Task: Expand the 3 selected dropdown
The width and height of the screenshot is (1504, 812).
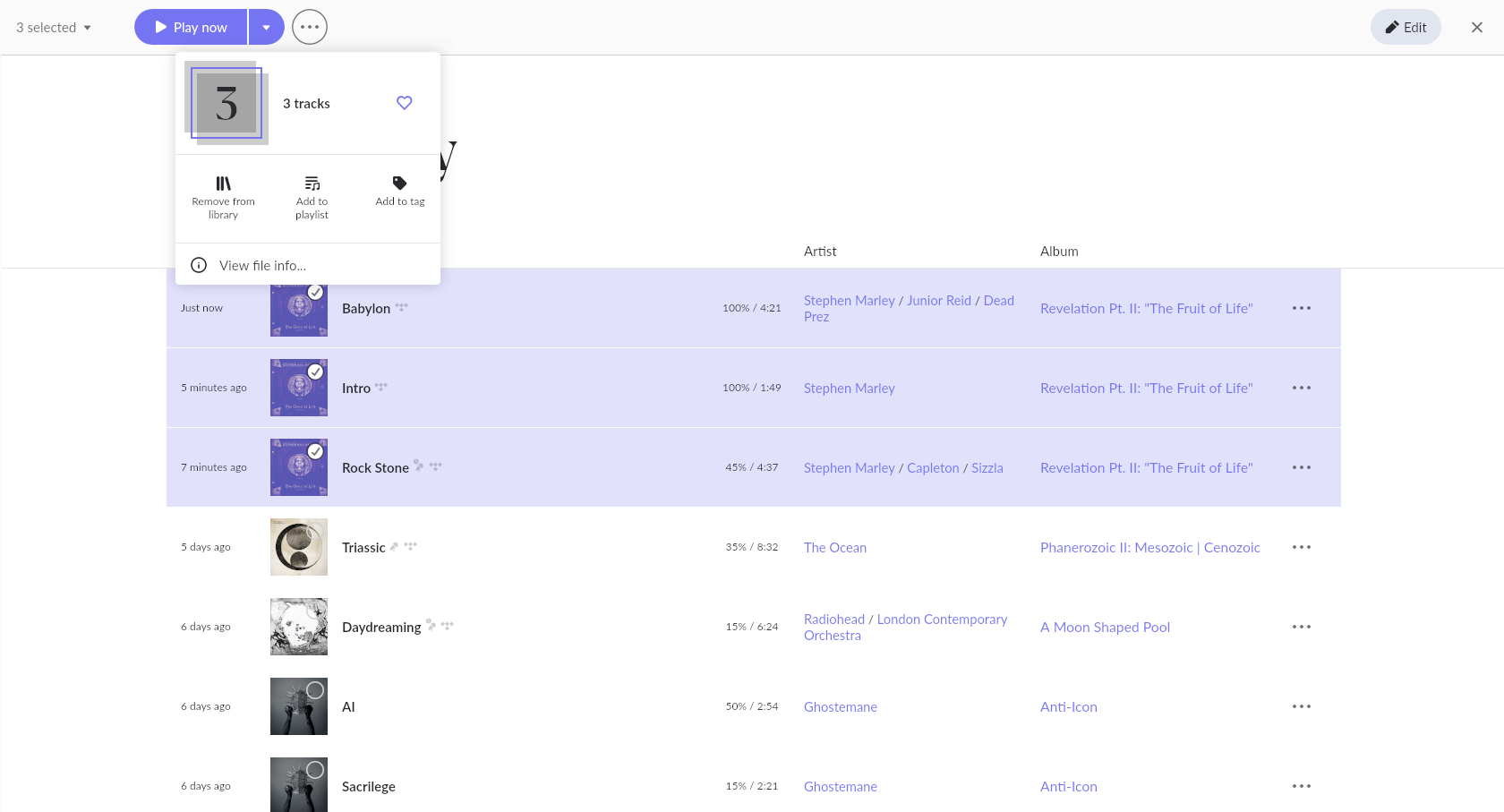Action: coord(54,28)
